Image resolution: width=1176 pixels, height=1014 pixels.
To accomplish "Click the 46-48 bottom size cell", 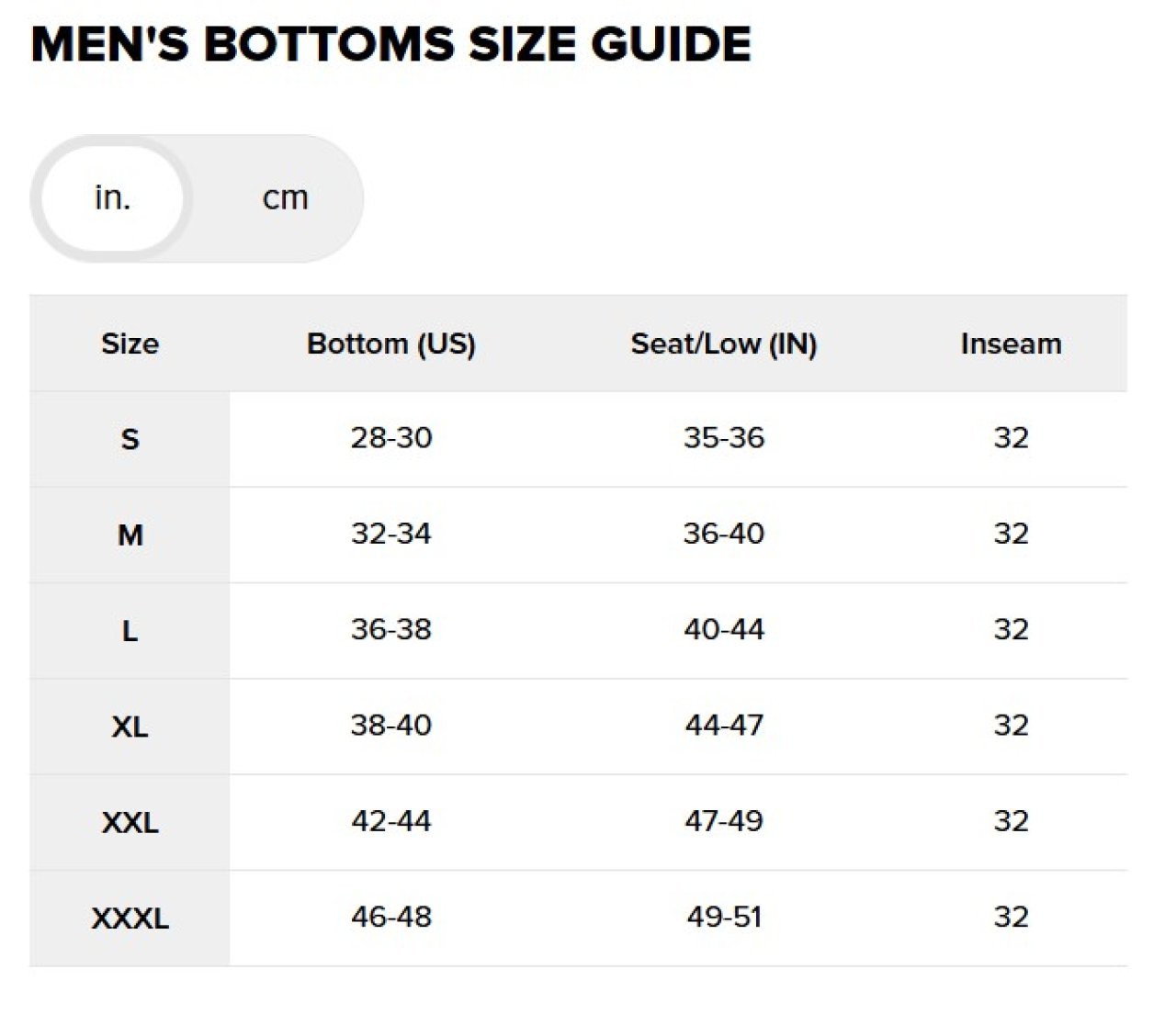I will [x=390, y=917].
